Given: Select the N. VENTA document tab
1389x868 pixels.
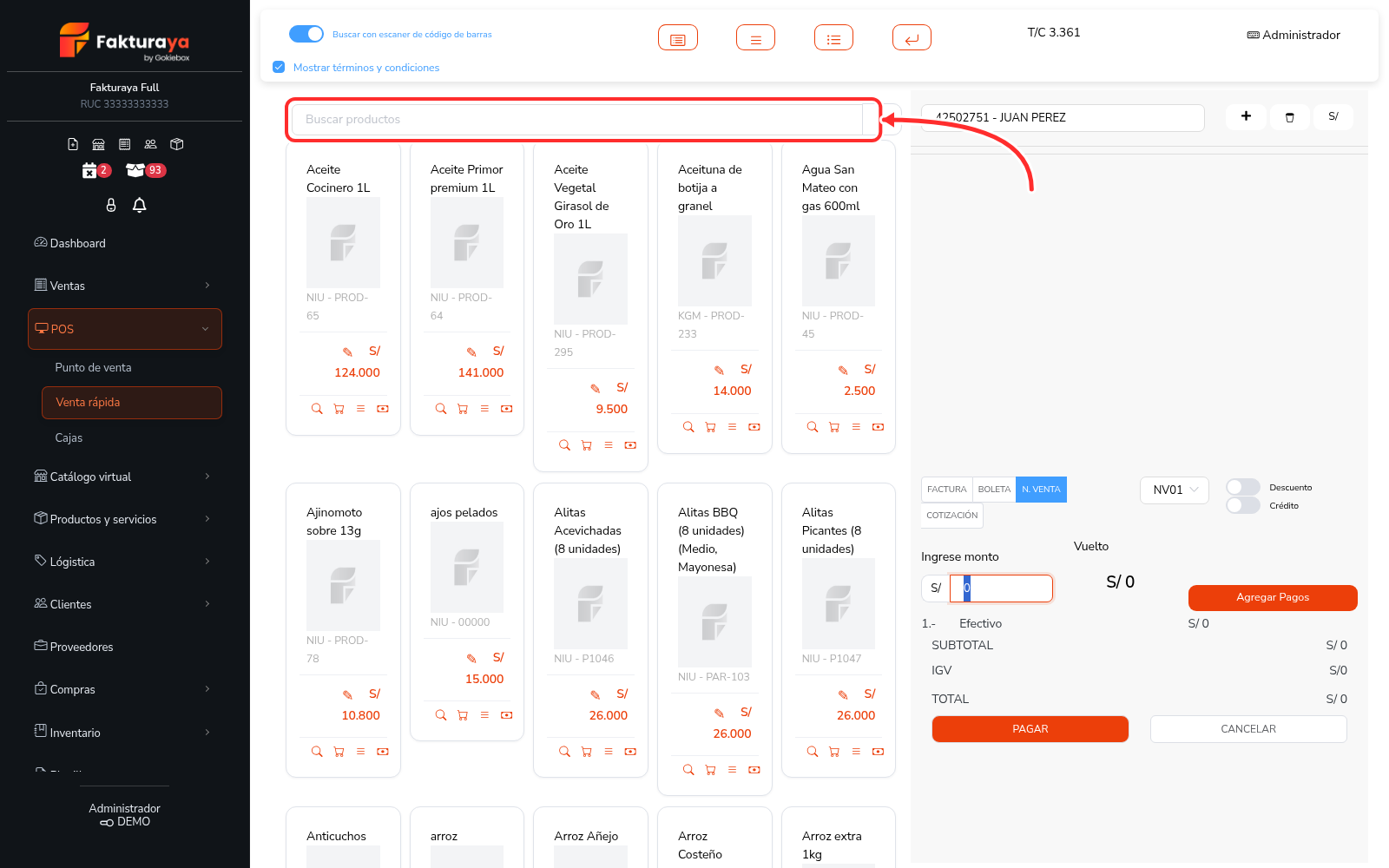Looking at the screenshot, I should pos(1041,490).
